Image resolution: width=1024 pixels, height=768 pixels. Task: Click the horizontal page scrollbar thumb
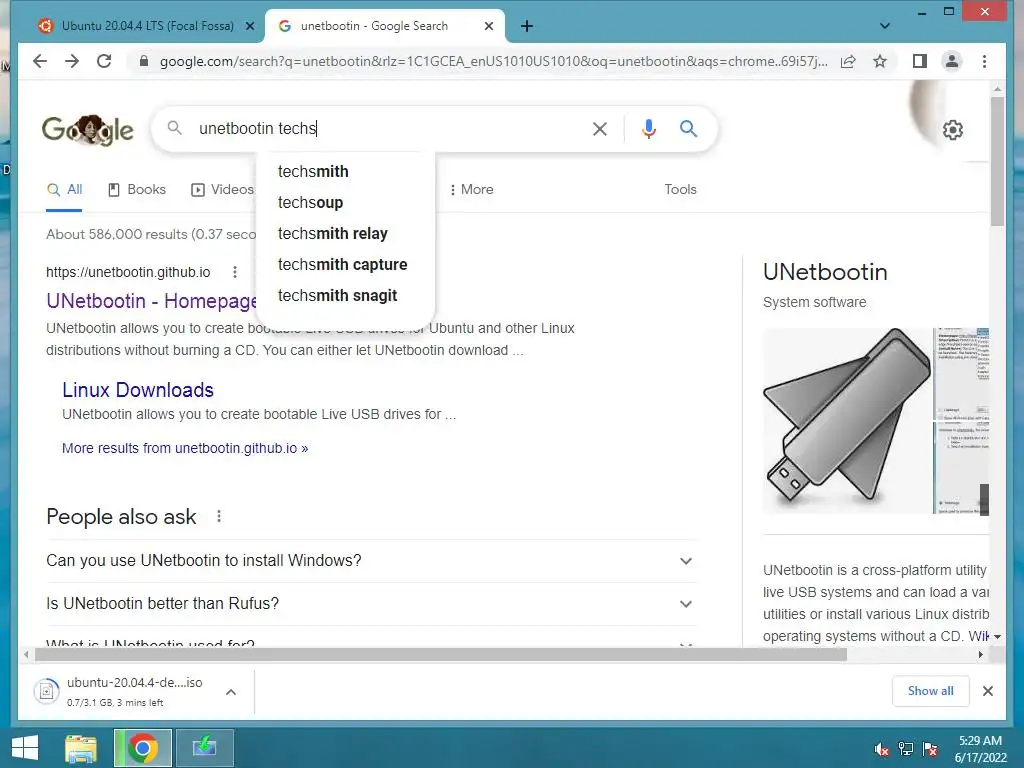pos(441,654)
